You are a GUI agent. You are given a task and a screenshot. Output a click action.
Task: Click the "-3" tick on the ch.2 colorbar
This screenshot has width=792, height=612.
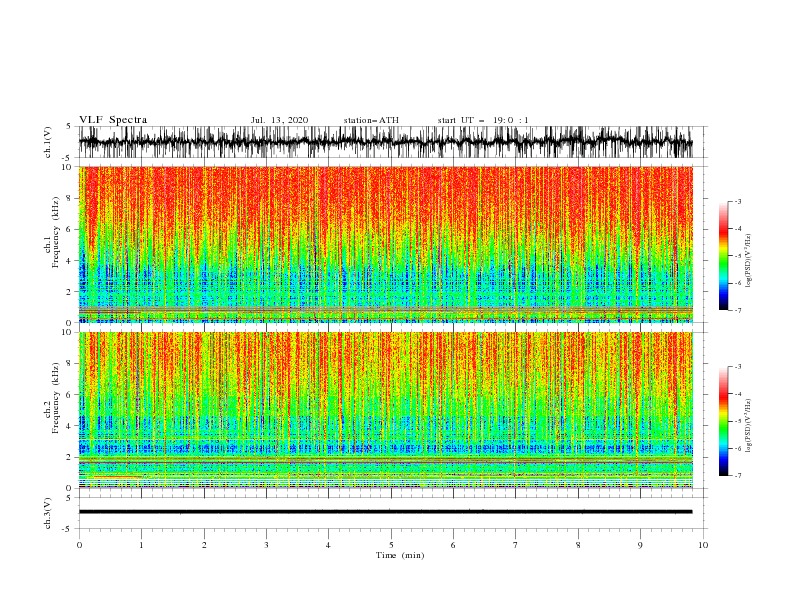coord(737,367)
